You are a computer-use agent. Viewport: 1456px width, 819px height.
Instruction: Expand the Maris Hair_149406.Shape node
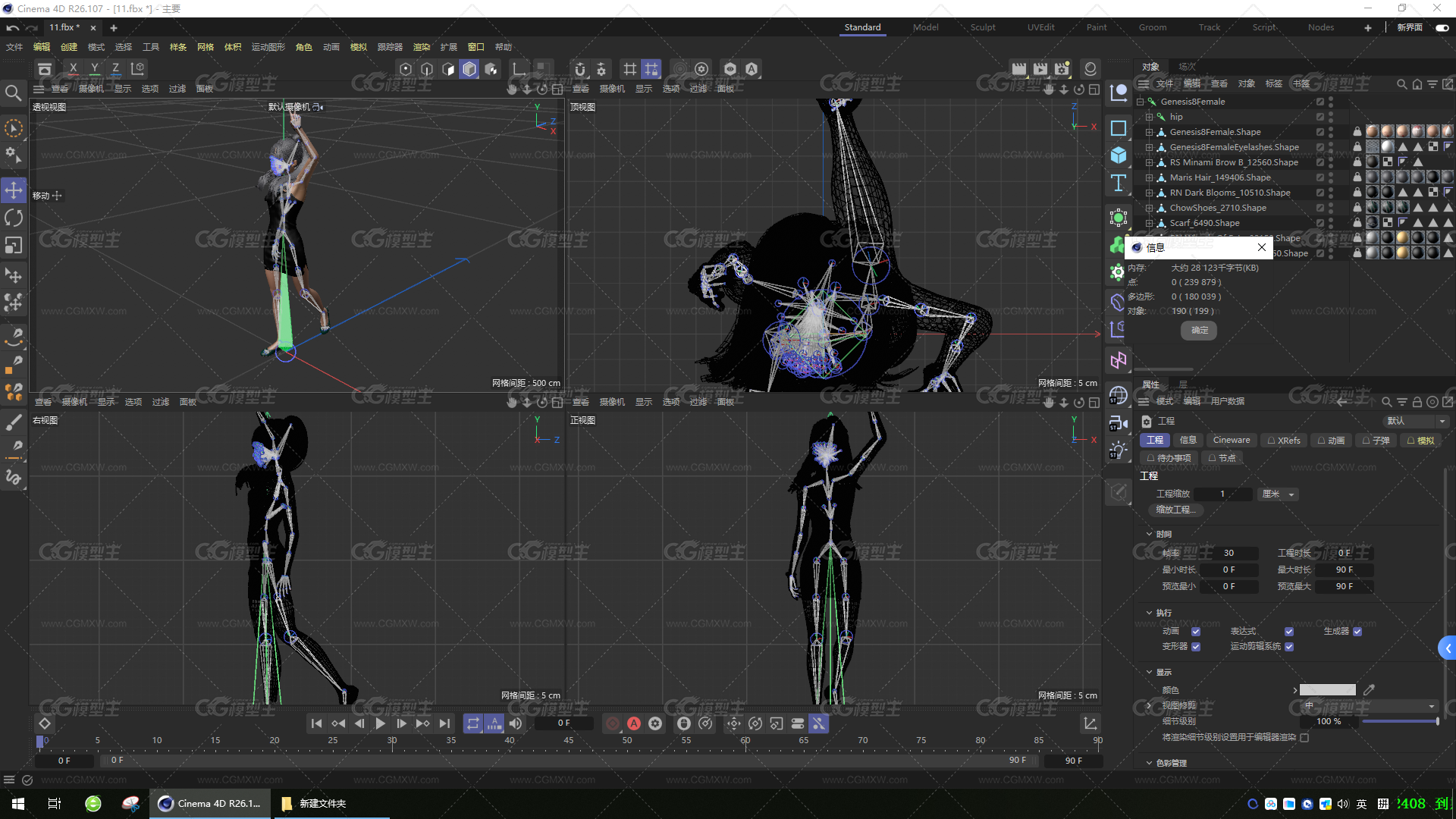[1149, 177]
